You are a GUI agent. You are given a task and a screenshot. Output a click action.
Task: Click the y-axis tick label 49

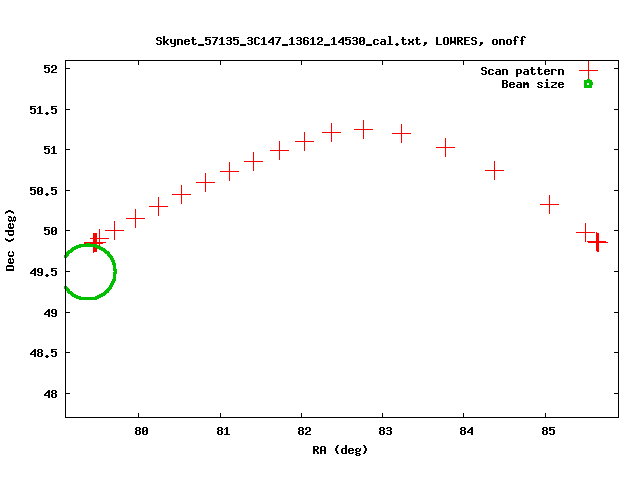pyautogui.click(x=51, y=313)
